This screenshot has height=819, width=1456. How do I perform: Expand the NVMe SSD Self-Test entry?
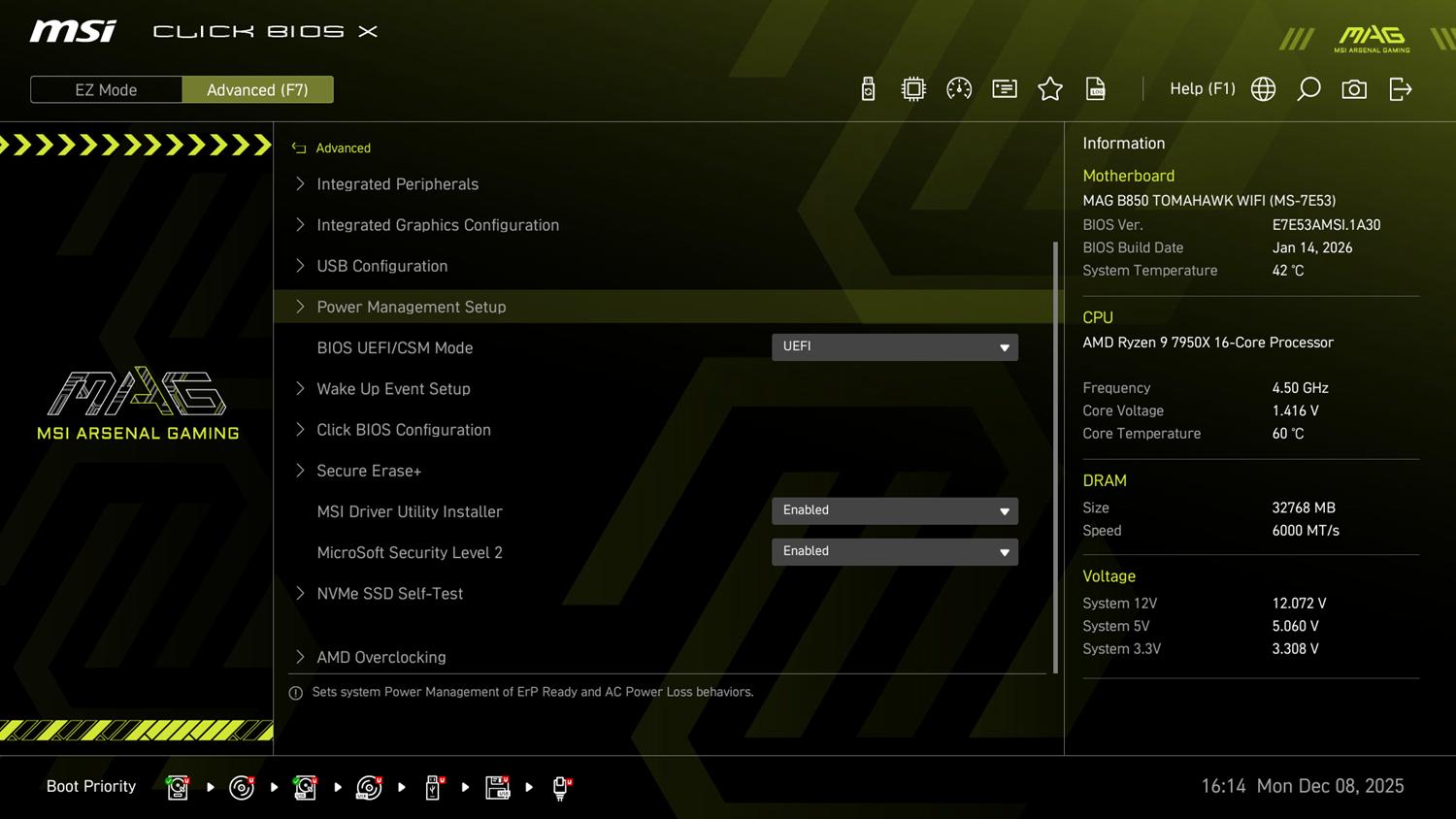[x=389, y=593]
